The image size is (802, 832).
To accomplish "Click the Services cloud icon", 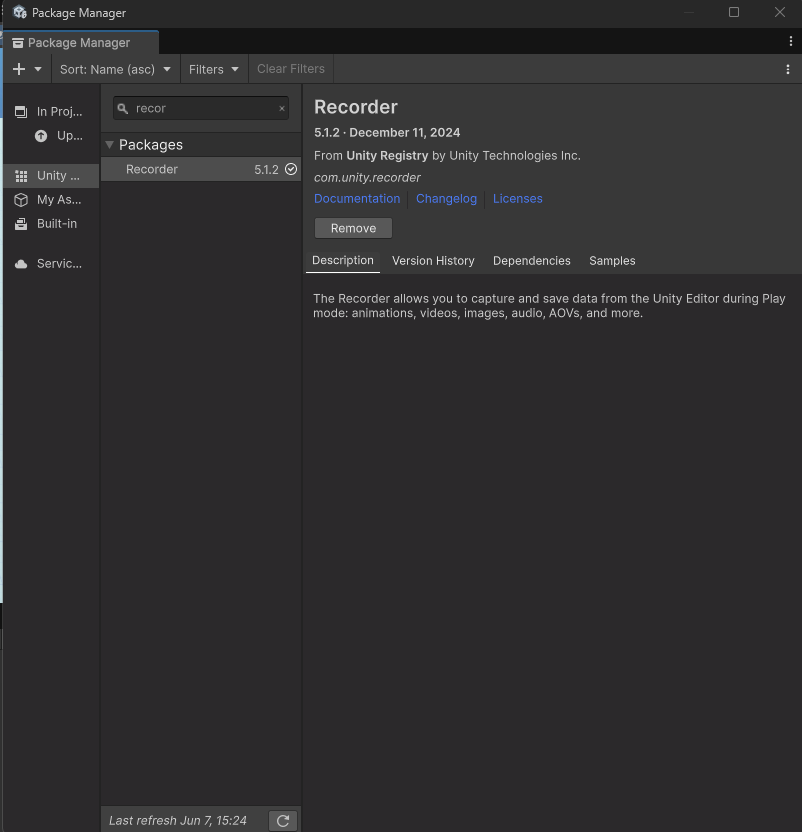I will [21, 264].
